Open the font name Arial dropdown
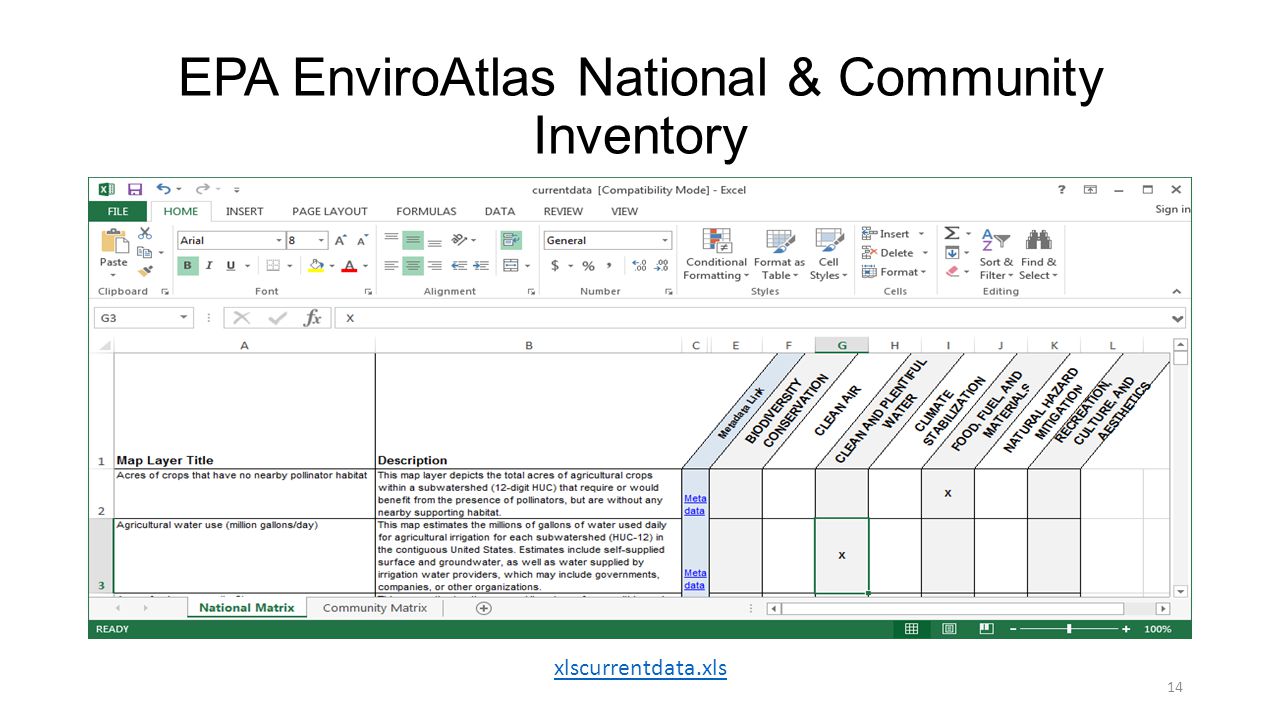1280x720 pixels. point(279,240)
